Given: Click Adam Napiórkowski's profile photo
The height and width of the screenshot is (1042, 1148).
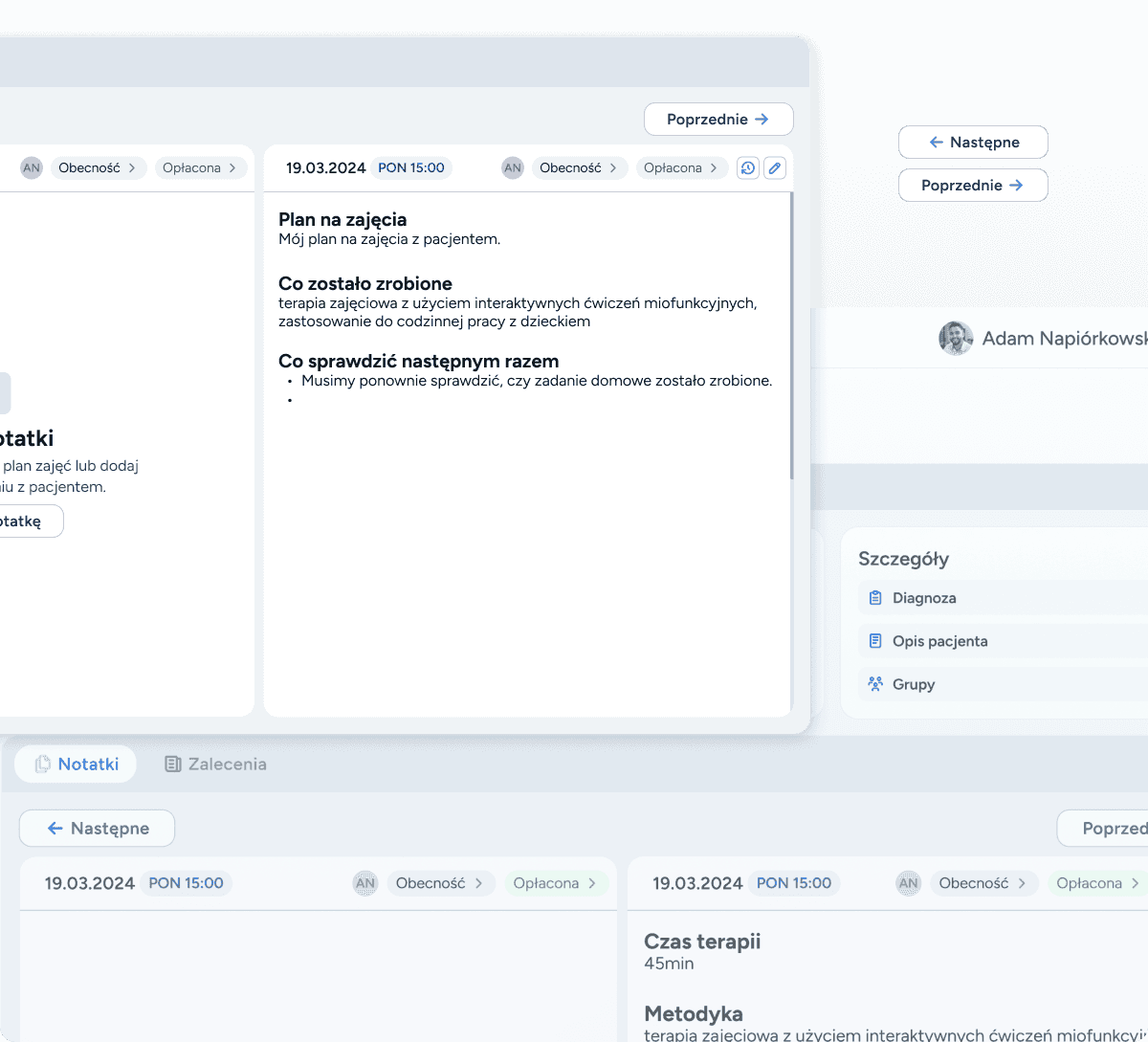Looking at the screenshot, I should point(955,339).
